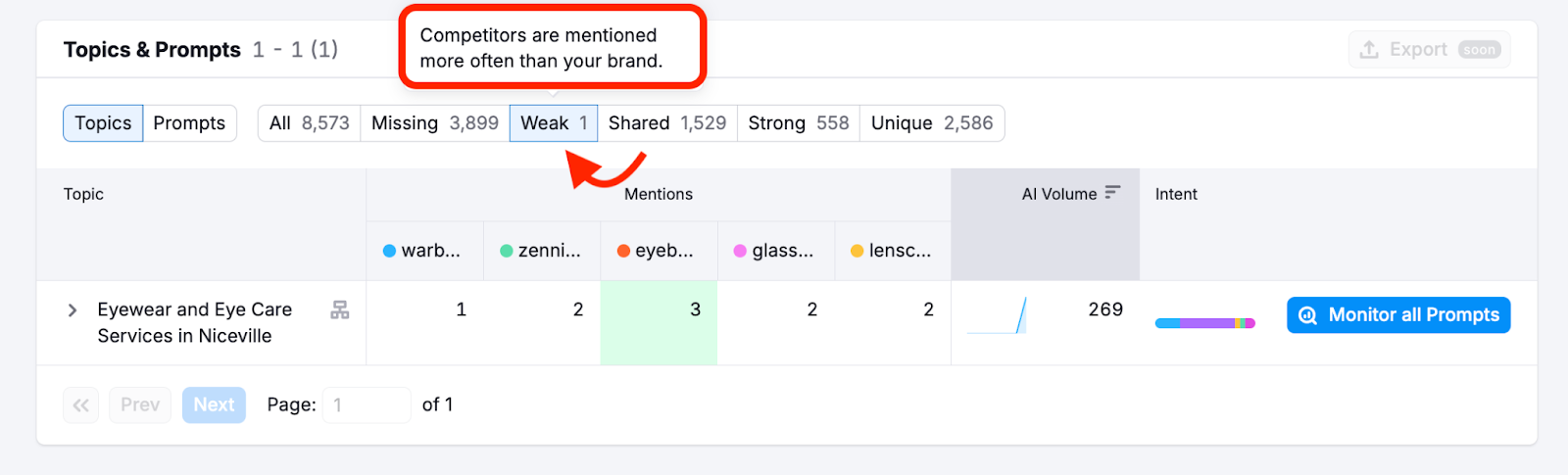Switch to the Topics view toggle

coord(103,123)
